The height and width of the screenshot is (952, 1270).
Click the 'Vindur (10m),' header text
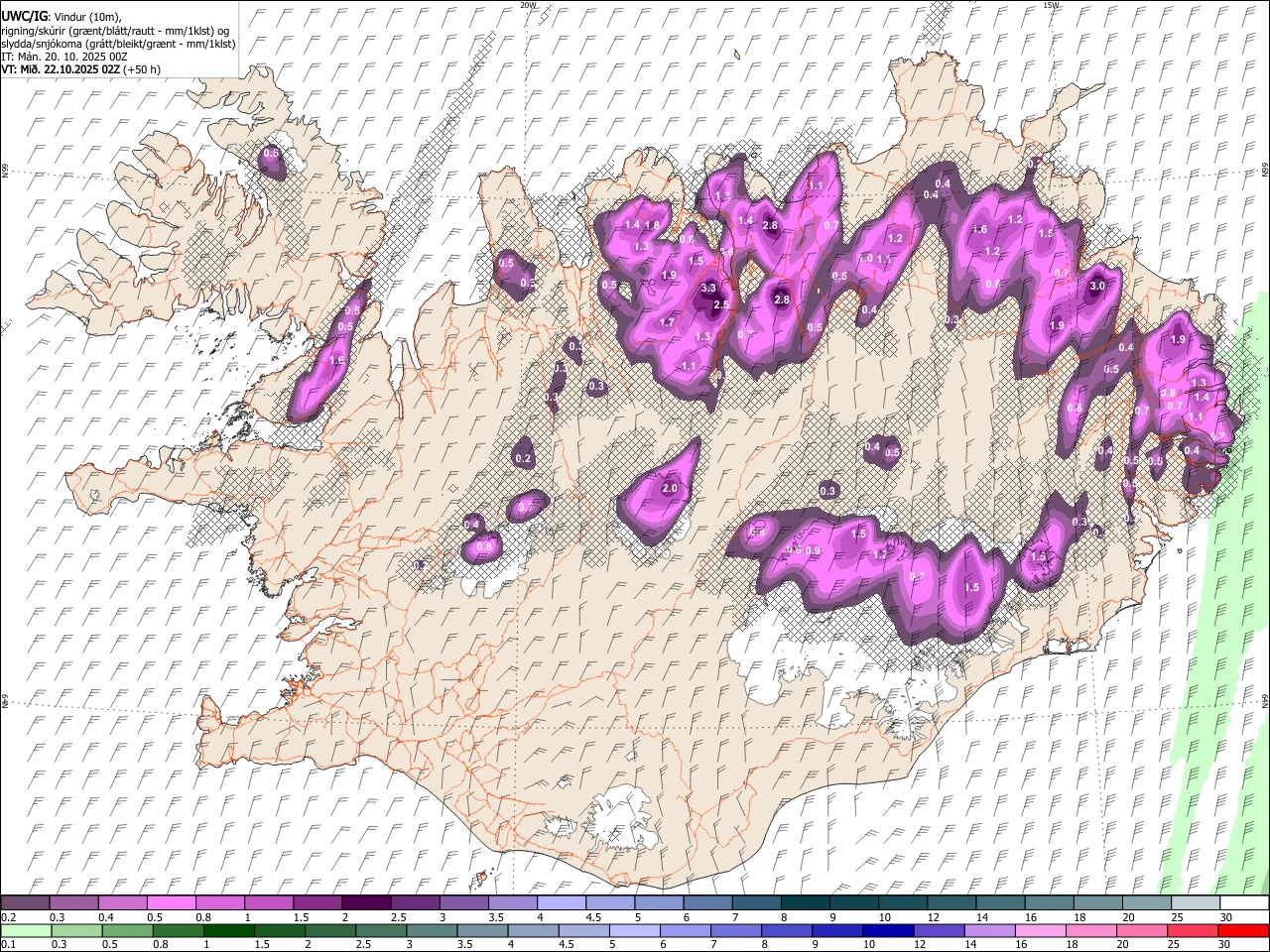point(87,17)
